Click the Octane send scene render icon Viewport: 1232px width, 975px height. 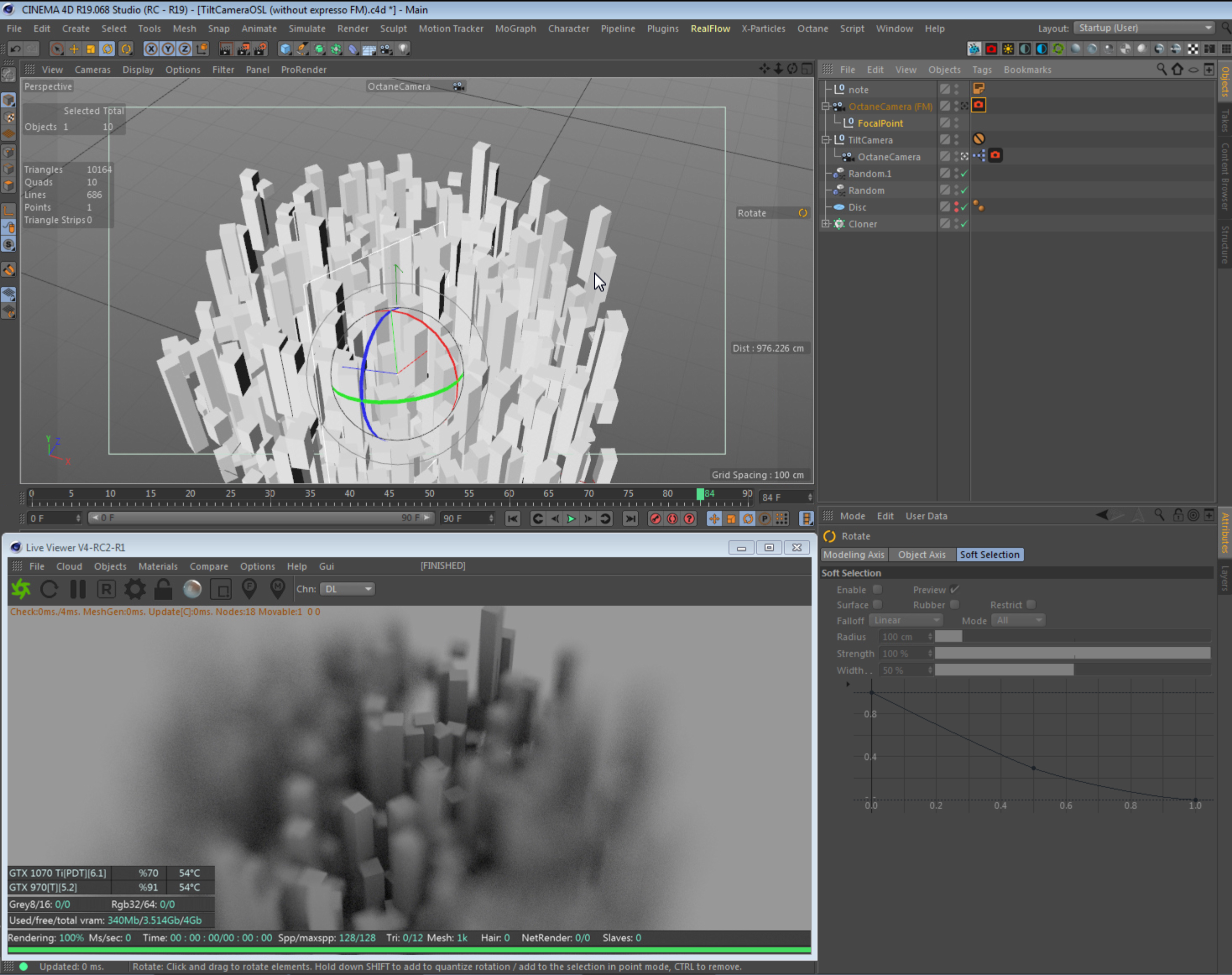[x=21, y=589]
